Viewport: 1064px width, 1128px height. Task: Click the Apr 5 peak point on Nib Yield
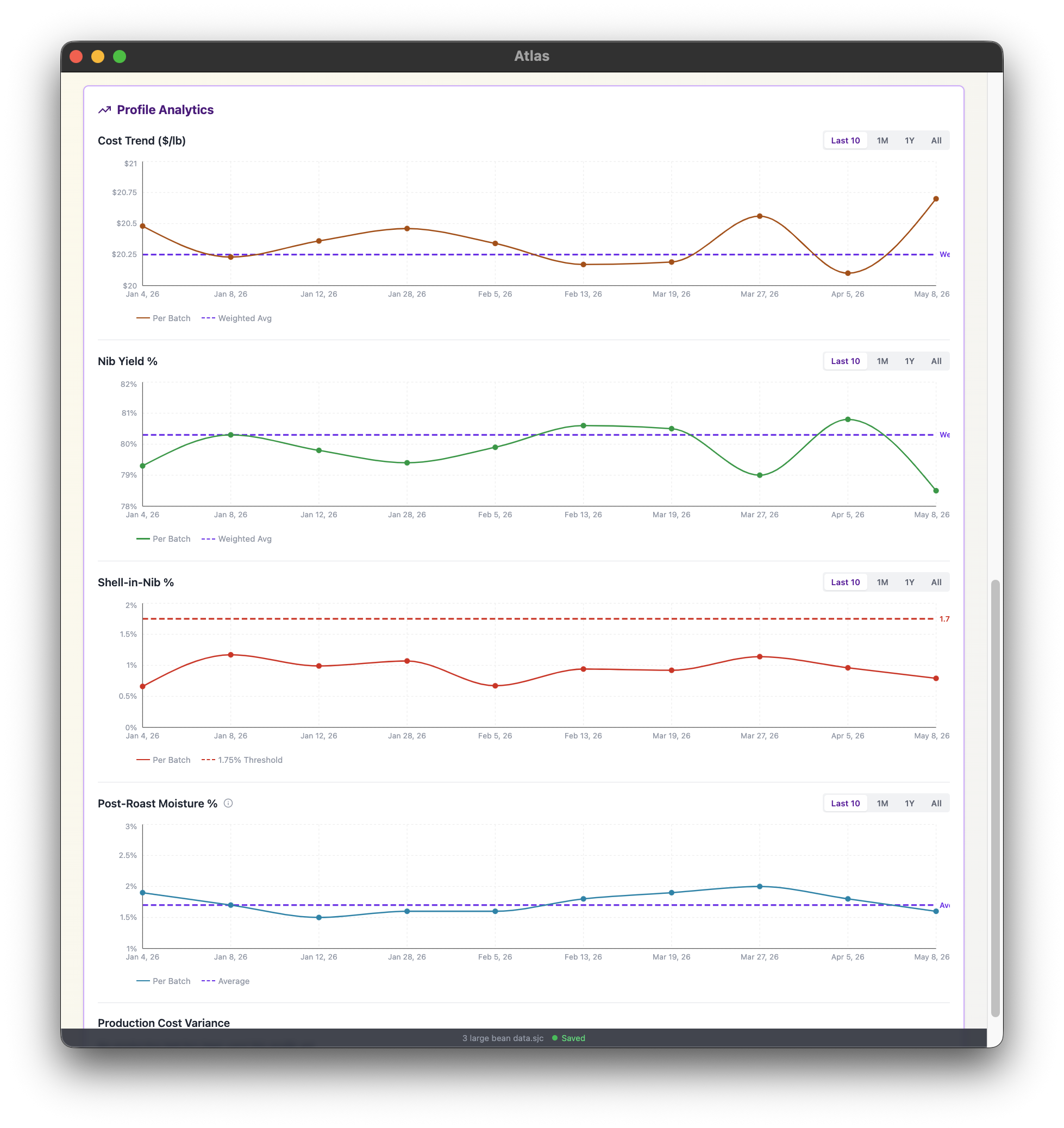click(848, 419)
